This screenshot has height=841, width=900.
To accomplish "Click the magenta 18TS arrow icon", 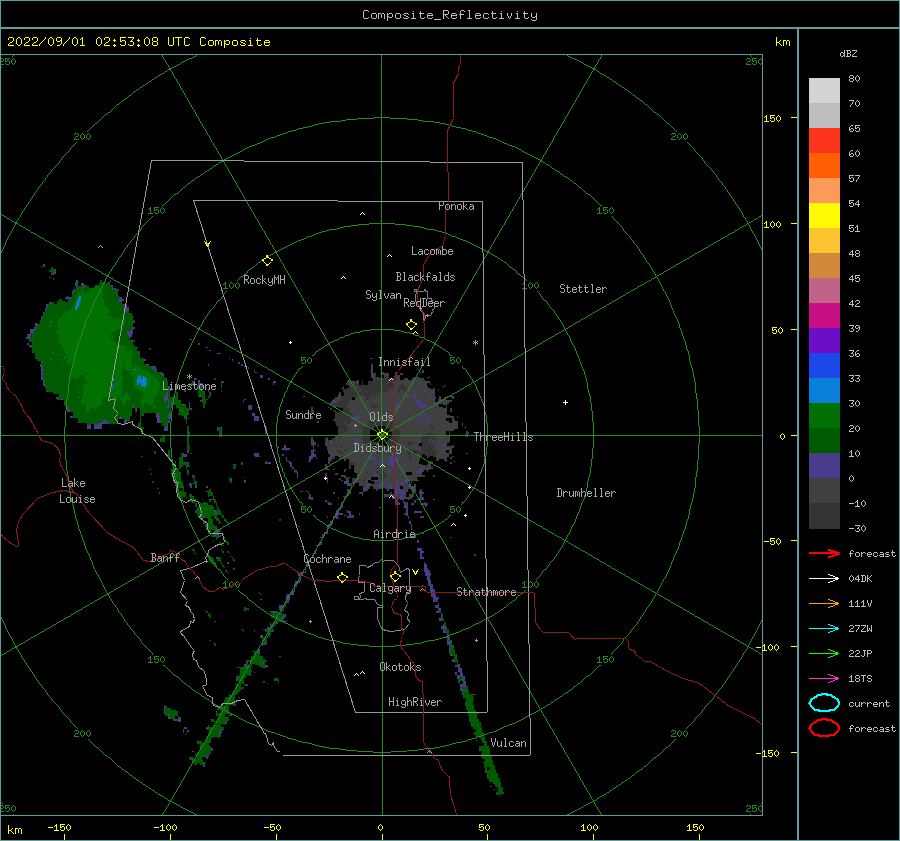I will (x=824, y=679).
